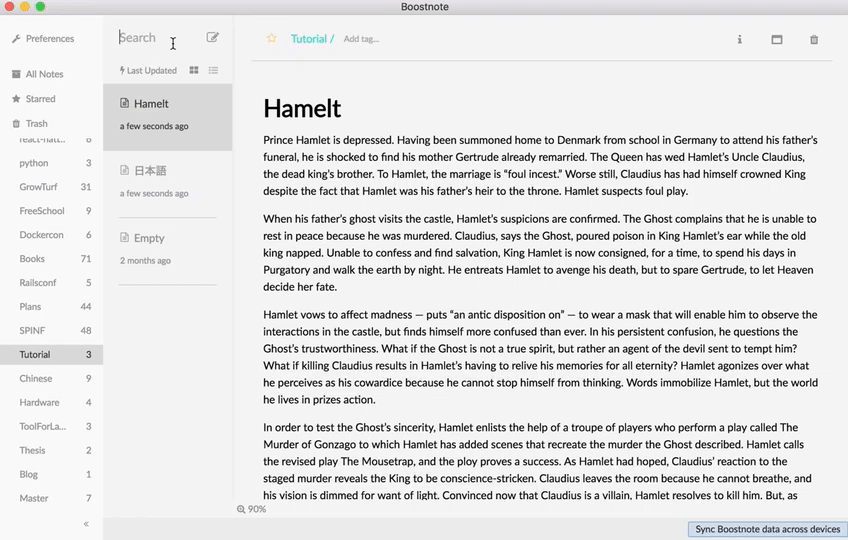Click the Trash bin icon in sidebar
Viewport: 848px width, 540px height.
coord(16,123)
